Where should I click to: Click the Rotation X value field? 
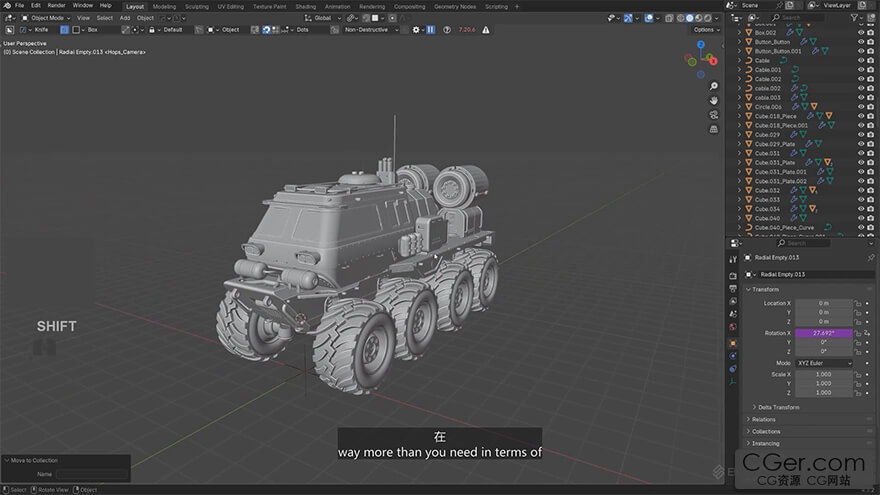point(823,333)
